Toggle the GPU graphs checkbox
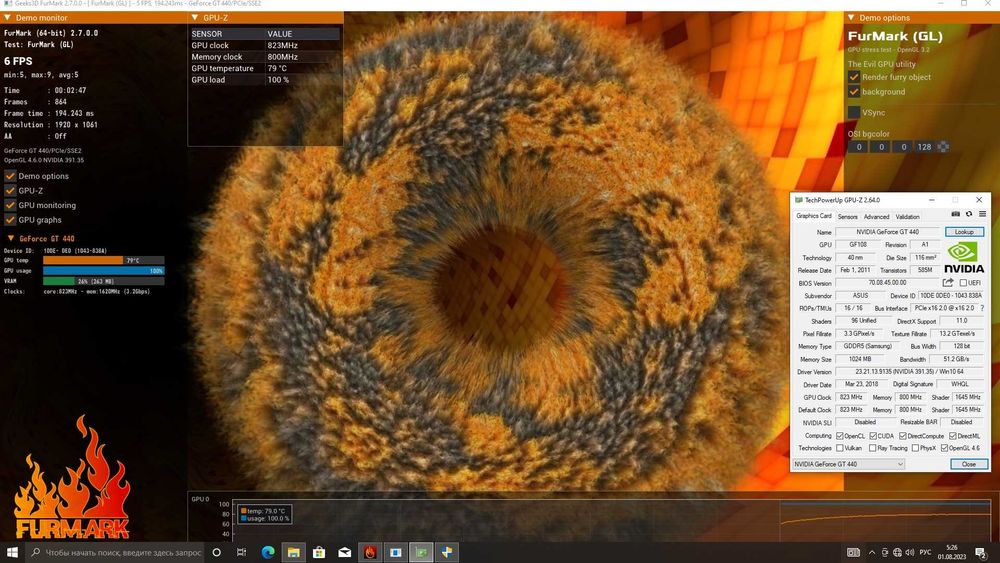 point(10,220)
